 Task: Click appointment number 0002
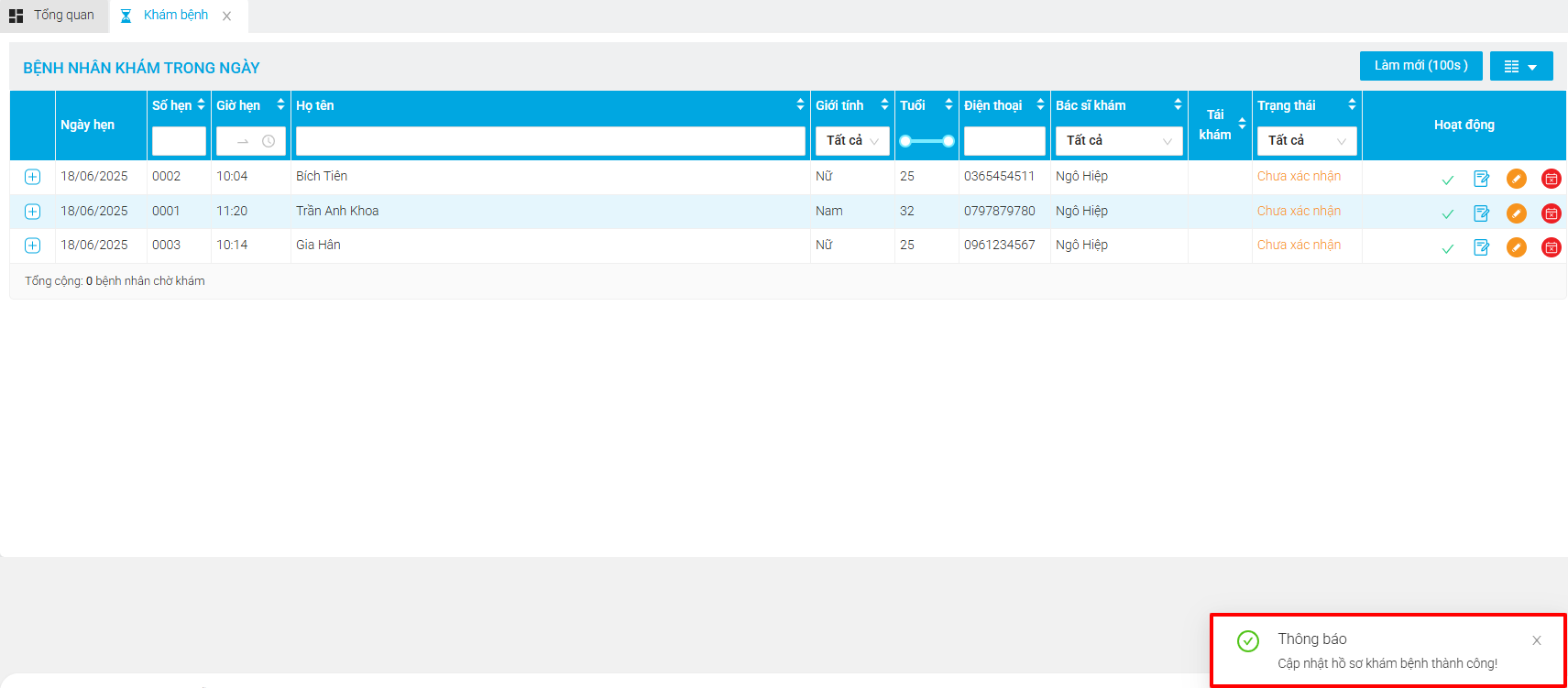pos(167,177)
